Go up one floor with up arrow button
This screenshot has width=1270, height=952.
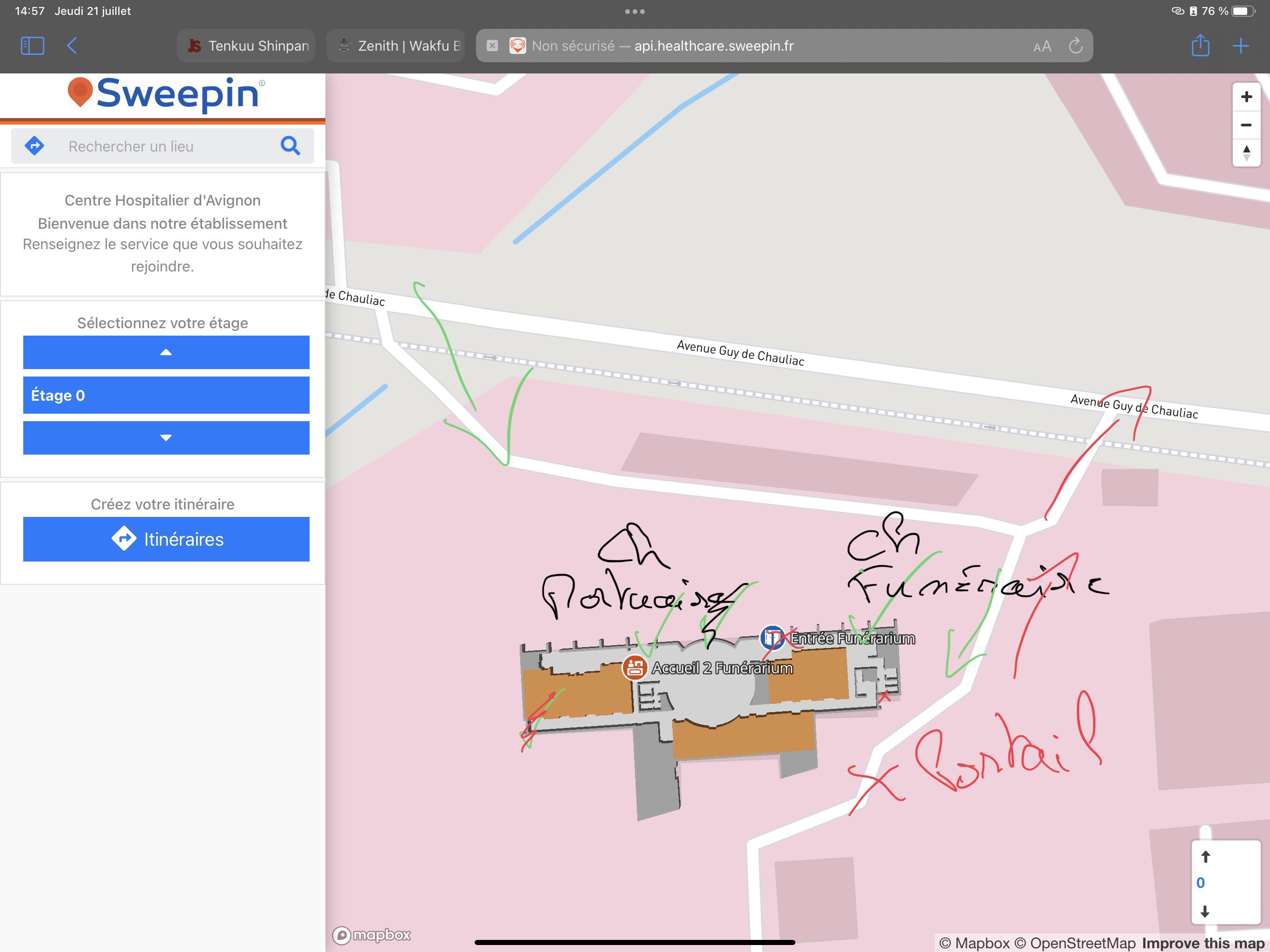pyautogui.click(x=166, y=352)
